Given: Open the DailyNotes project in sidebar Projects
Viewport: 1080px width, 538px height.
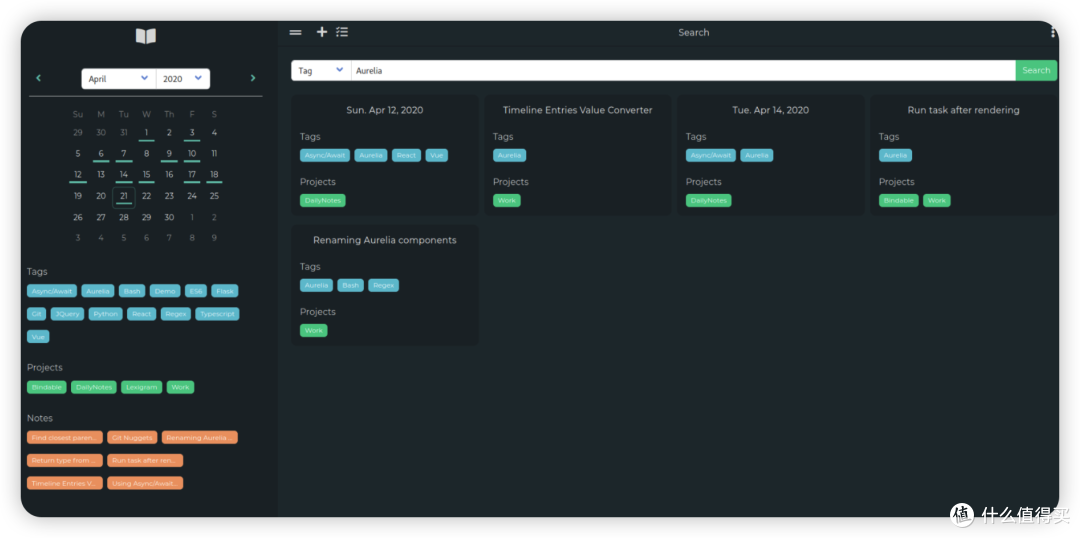Looking at the screenshot, I should tap(94, 387).
